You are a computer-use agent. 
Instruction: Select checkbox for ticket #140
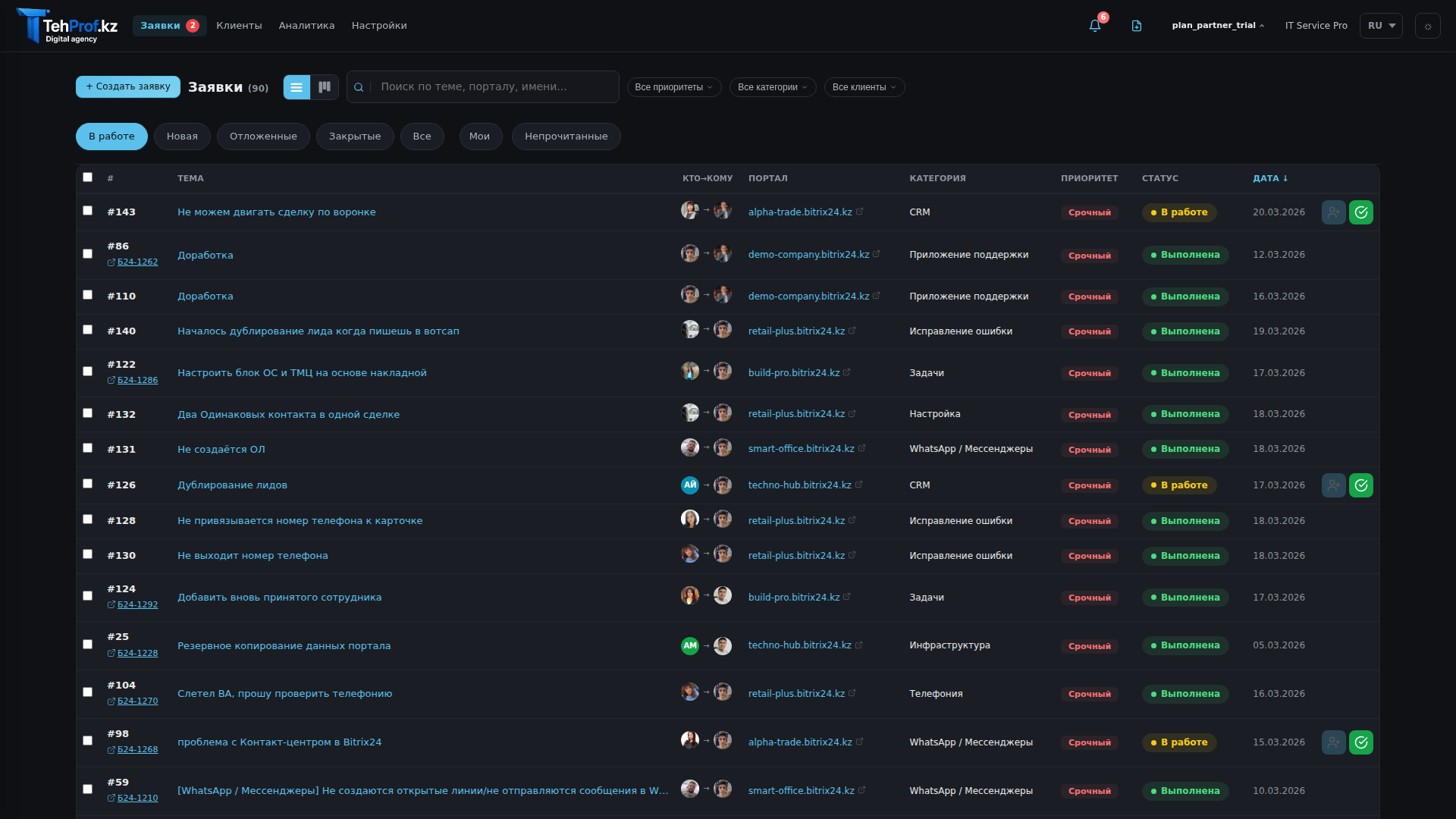88,330
